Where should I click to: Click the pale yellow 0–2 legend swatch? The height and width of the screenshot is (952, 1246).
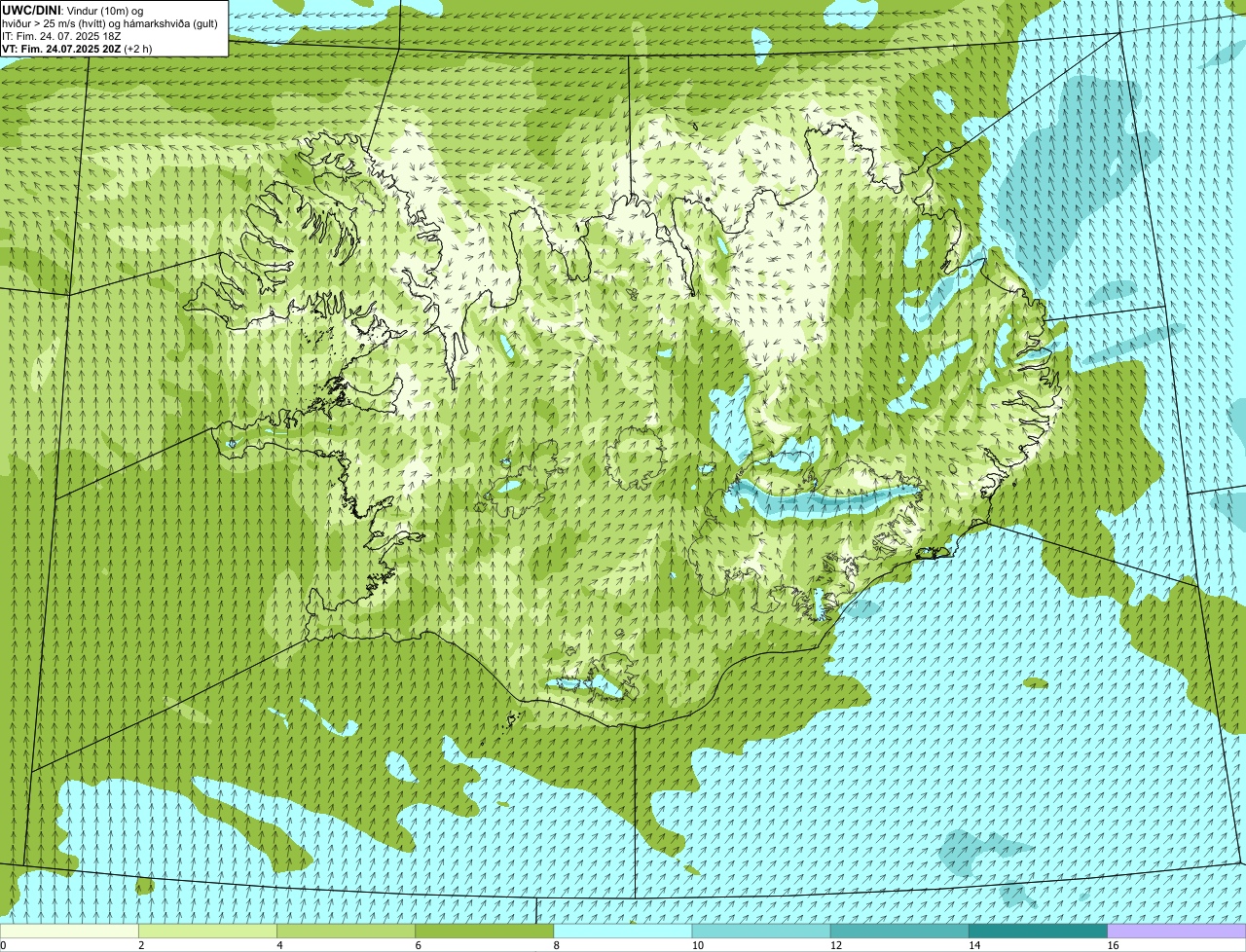[69, 931]
